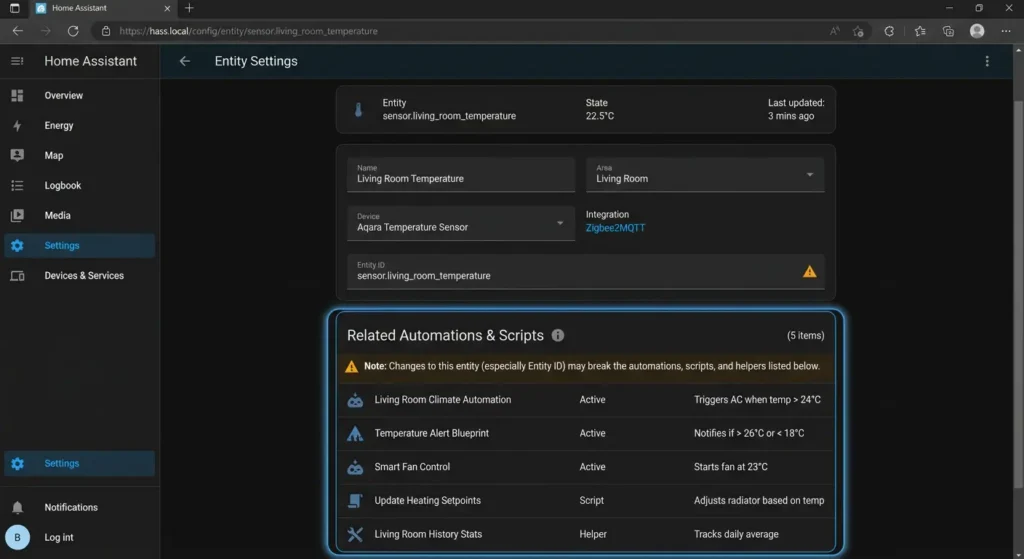
Task: Collapse the Home Assistant sidebar menu icon
Action: point(17,61)
